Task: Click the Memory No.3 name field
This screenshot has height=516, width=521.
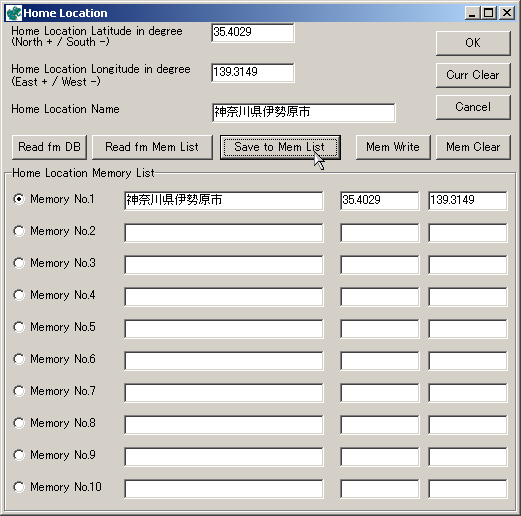Action: point(224,265)
